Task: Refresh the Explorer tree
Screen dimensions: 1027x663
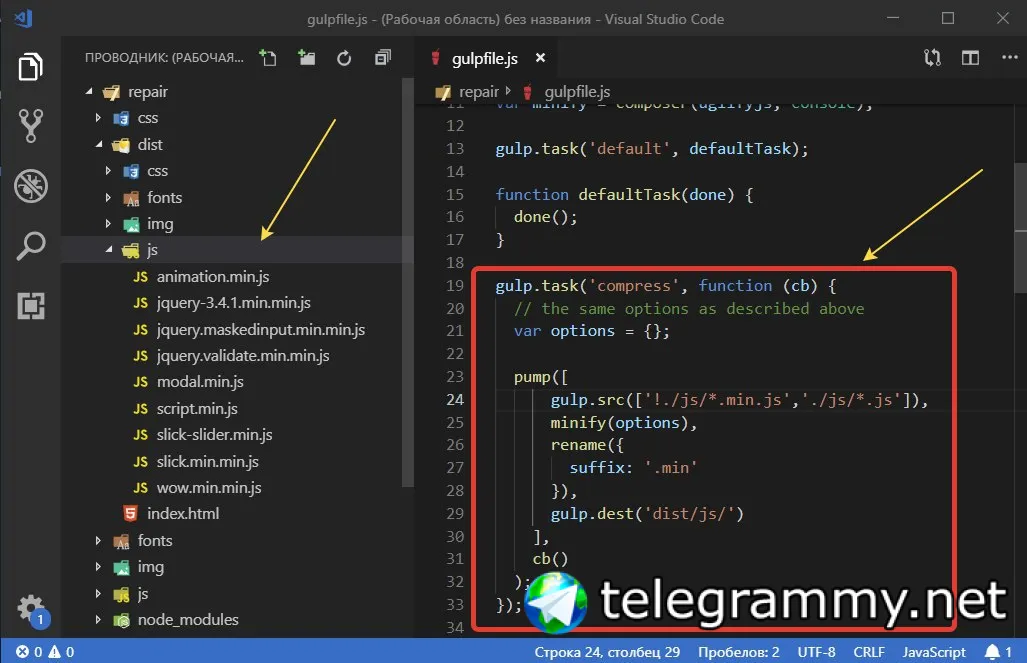Action: click(344, 58)
